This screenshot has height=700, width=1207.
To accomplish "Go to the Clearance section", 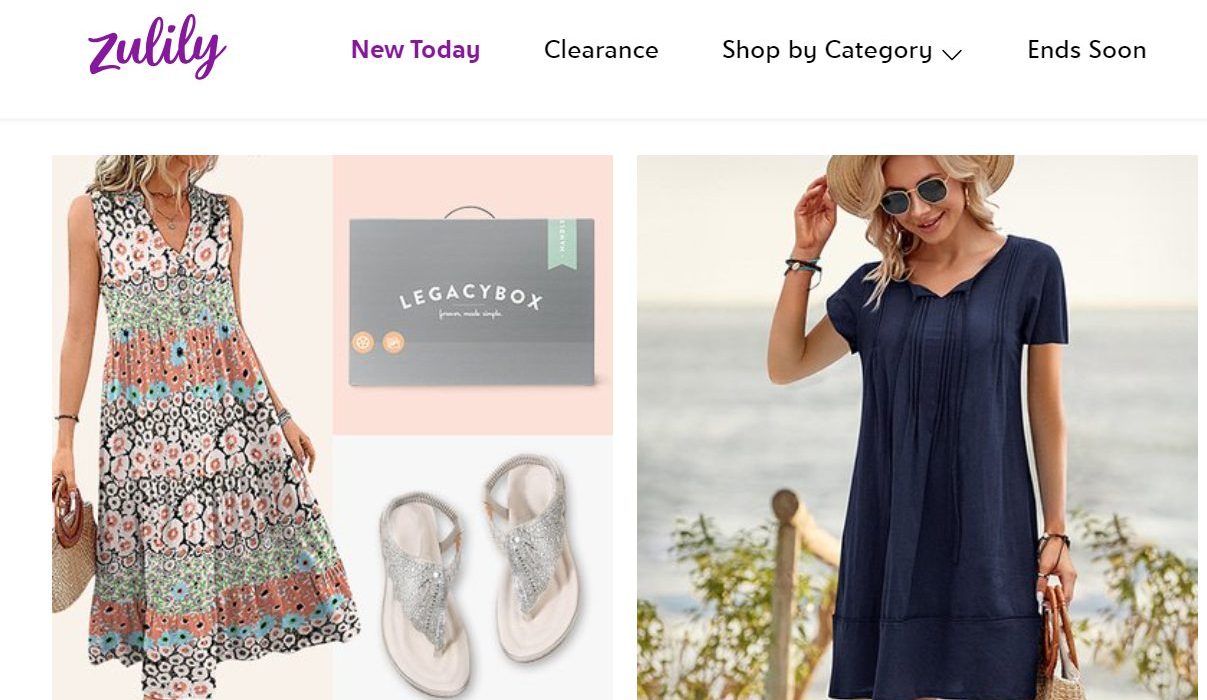I will pos(601,50).
